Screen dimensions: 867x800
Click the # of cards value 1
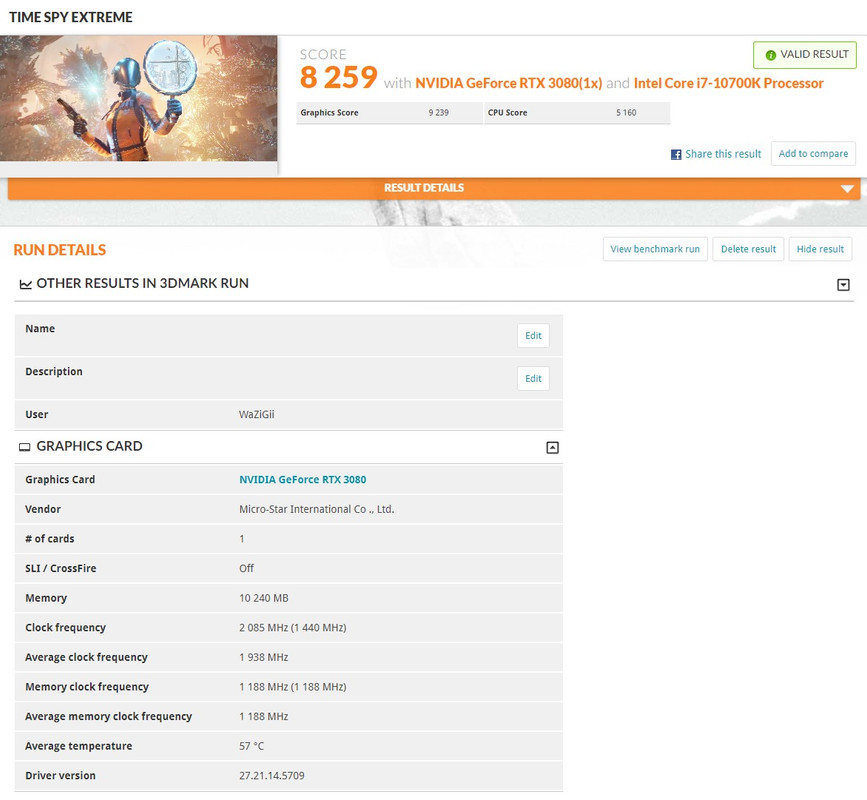pos(242,539)
